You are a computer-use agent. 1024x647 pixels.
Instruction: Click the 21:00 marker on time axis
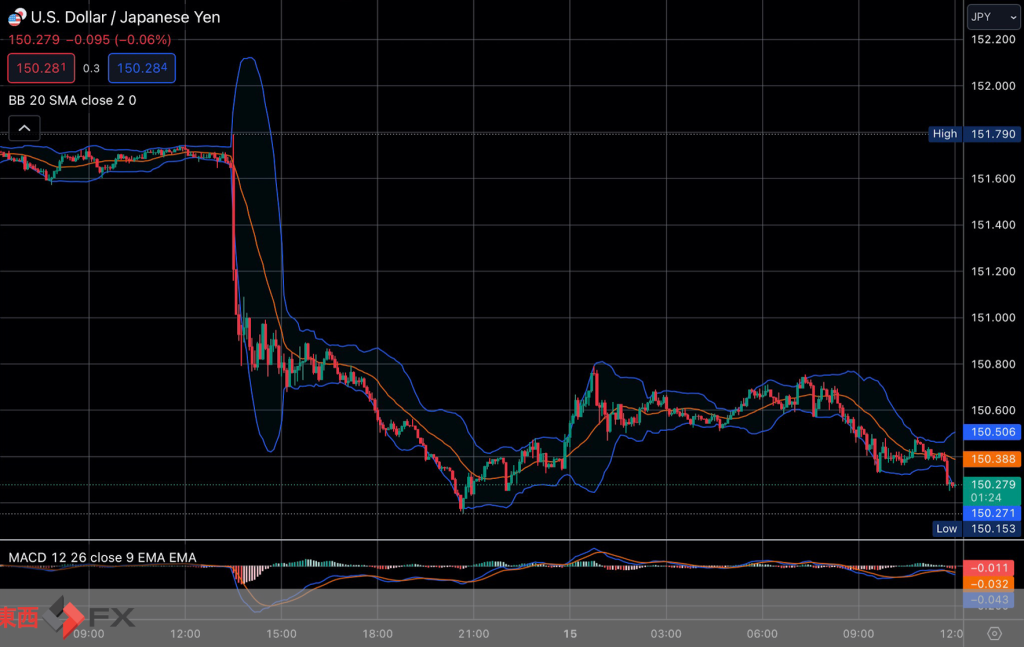[x=473, y=634]
